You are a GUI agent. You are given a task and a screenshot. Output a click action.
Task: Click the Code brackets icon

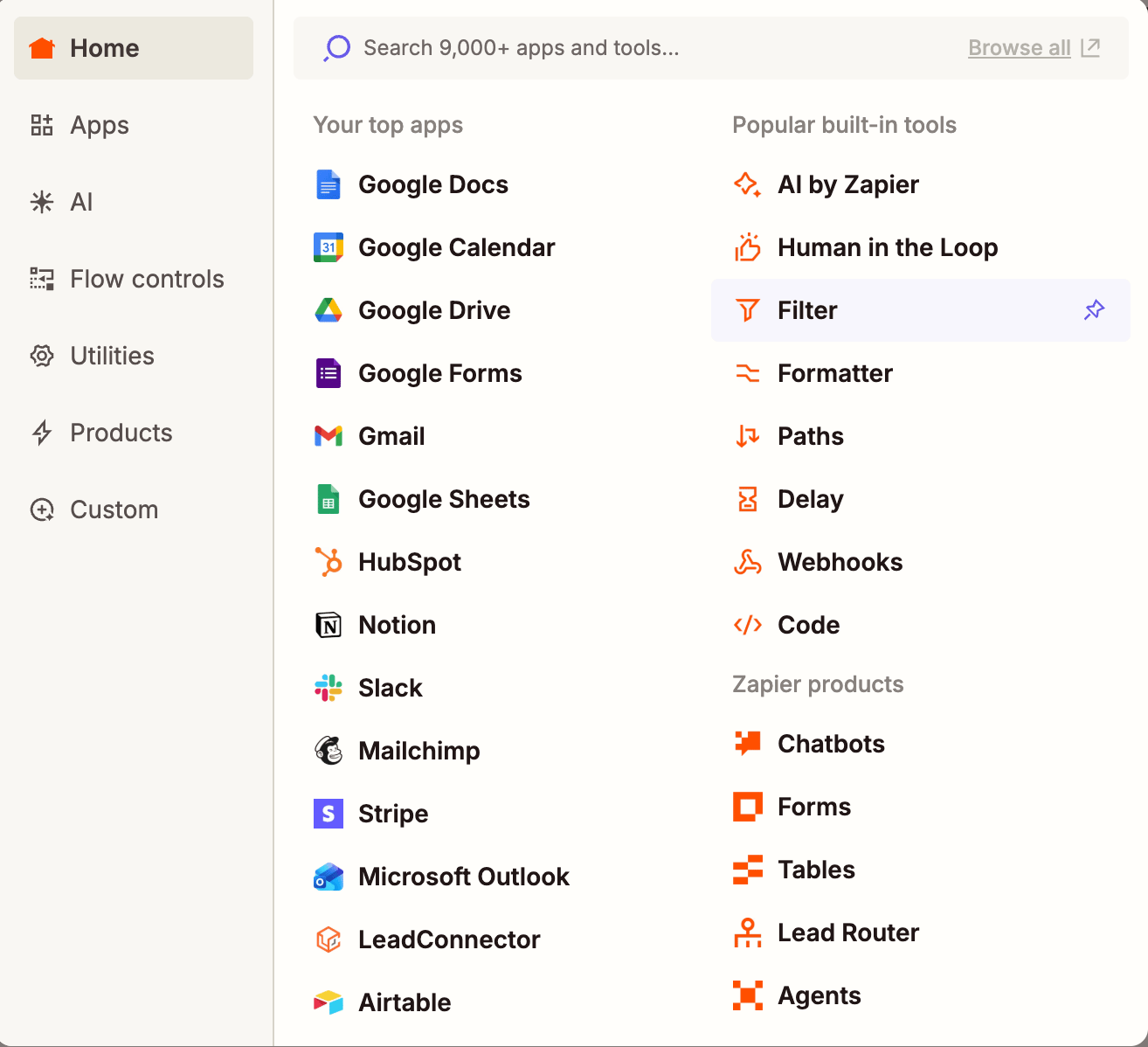748,625
